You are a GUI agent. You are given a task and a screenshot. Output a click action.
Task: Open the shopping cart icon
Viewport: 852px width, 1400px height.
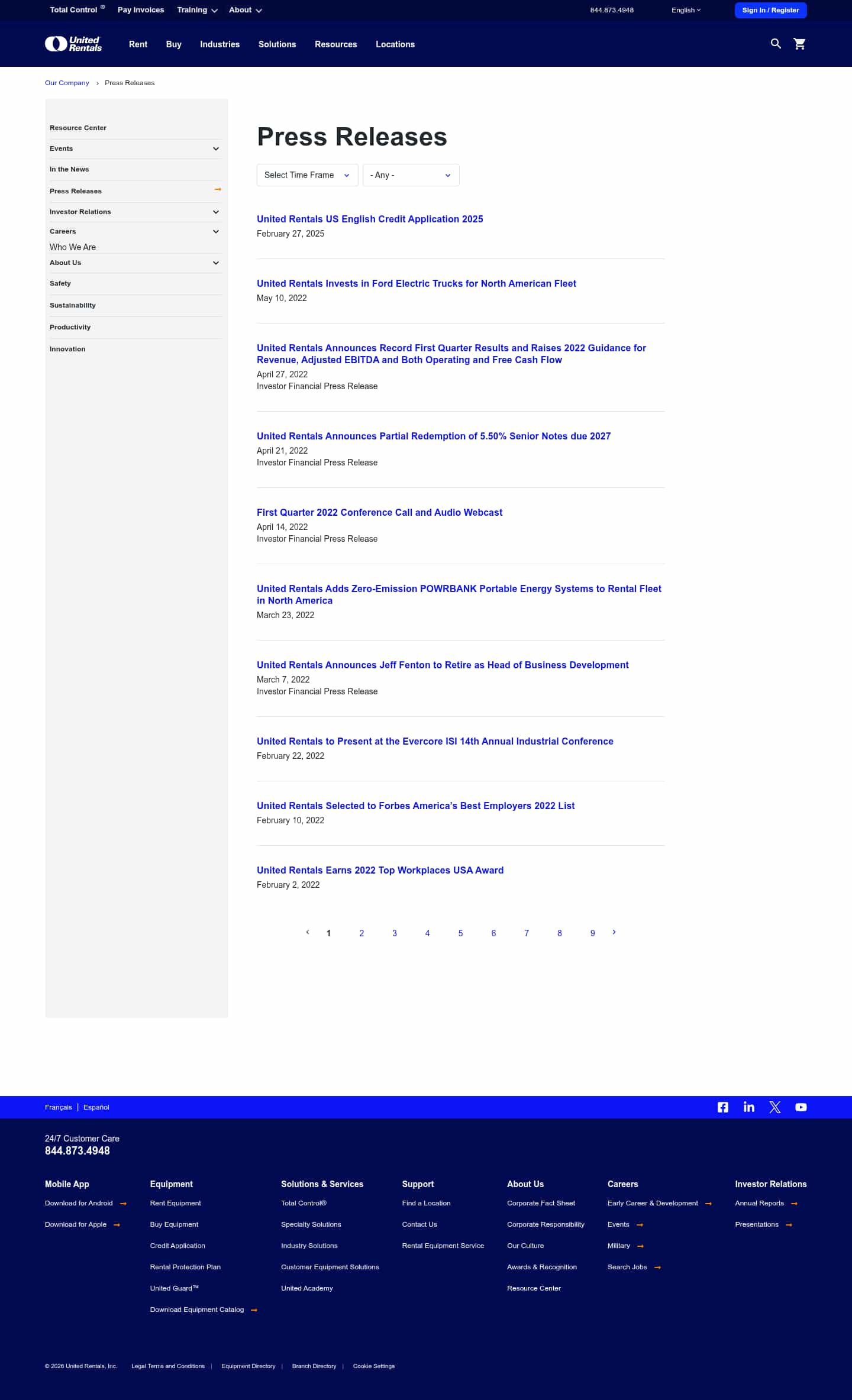click(x=799, y=44)
